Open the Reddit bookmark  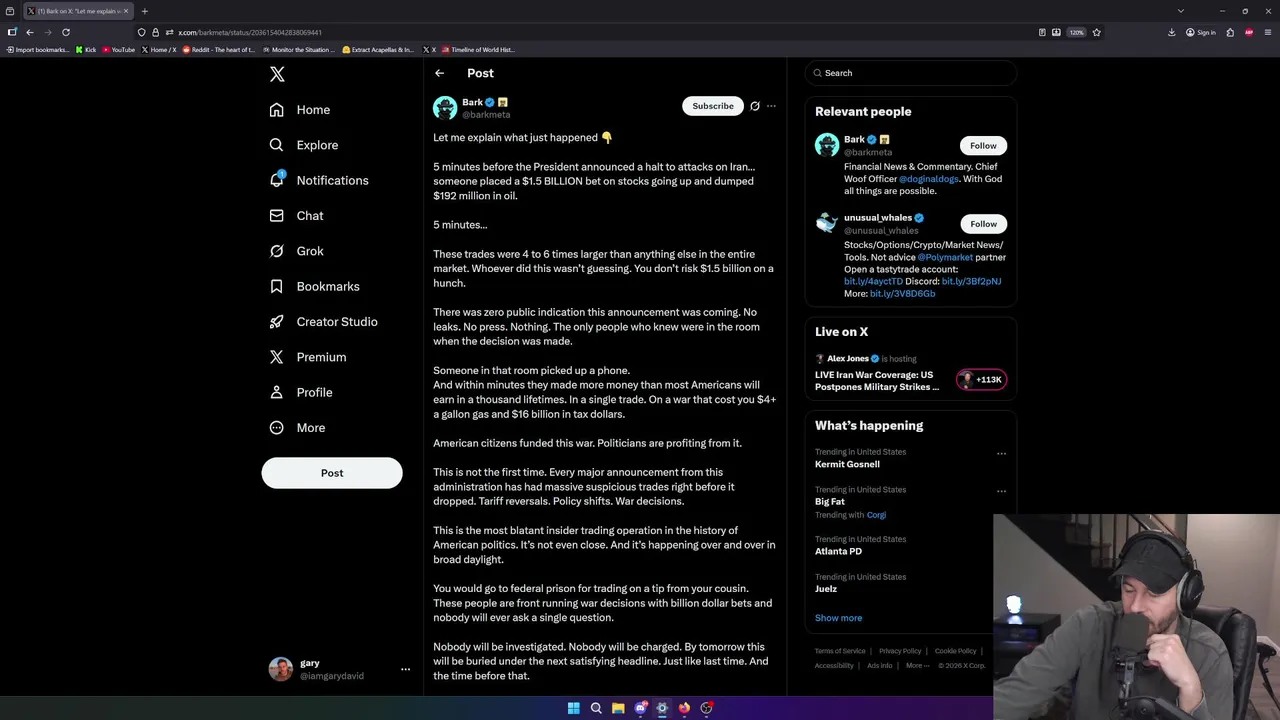click(219, 50)
